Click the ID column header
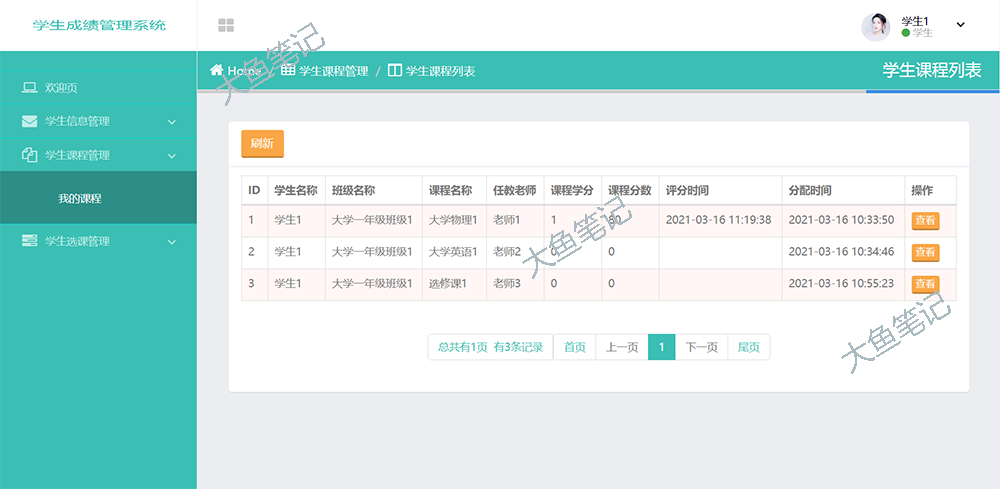This screenshot has height=489, width=1000. click(x=254, y=190)
